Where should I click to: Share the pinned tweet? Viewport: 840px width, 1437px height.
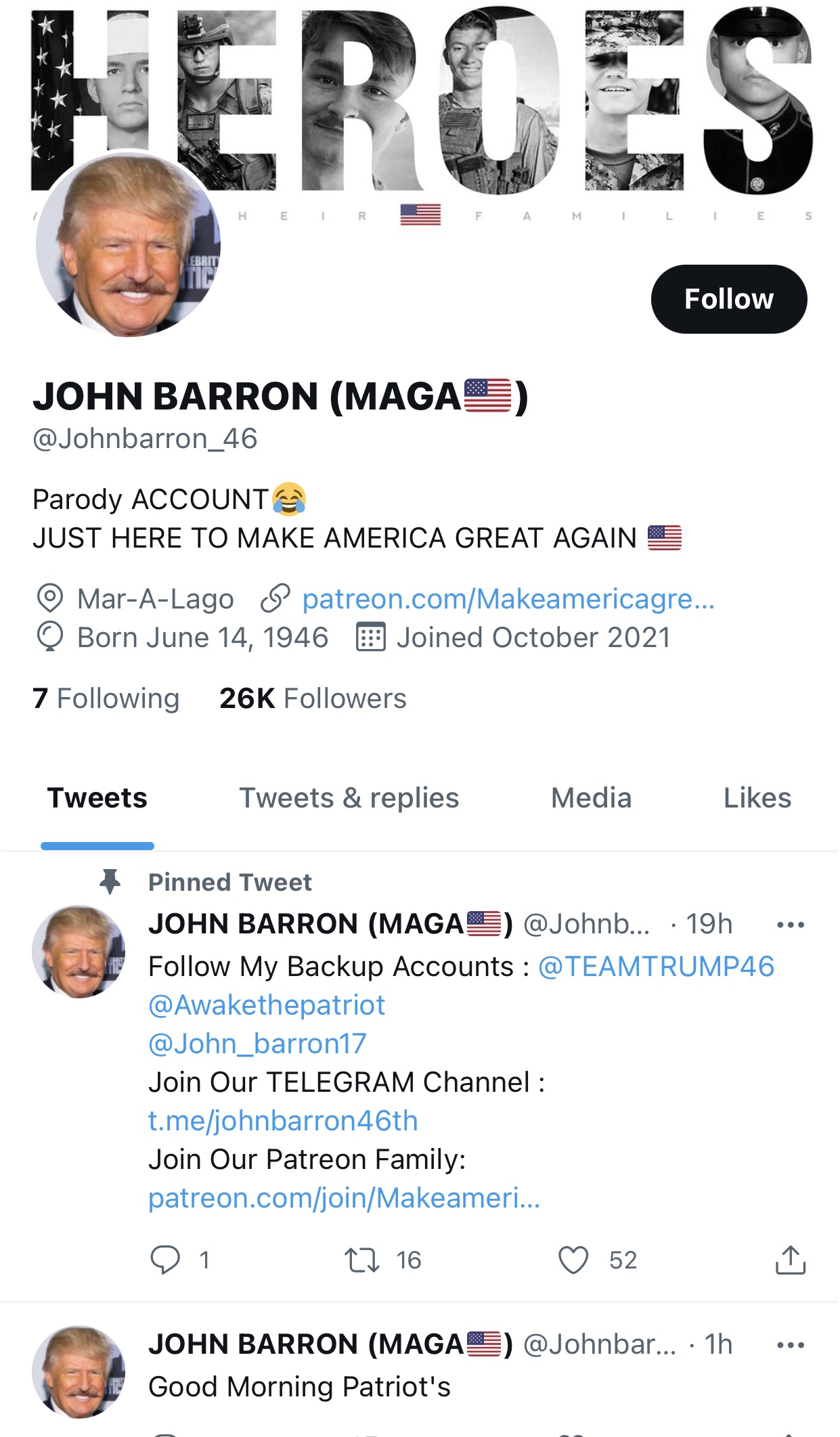790,1259
